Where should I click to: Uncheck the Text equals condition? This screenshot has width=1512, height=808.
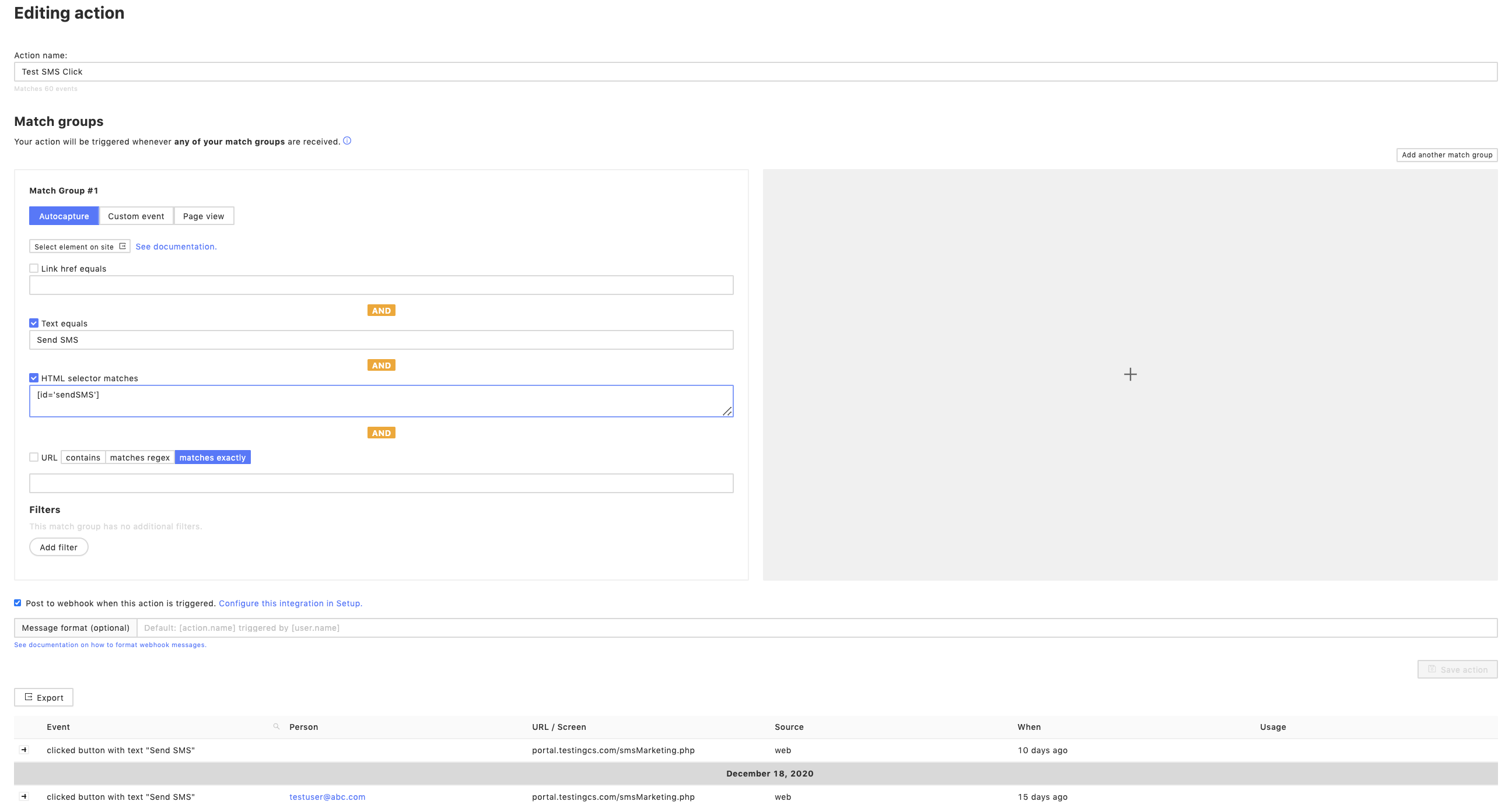pos(33,323)
